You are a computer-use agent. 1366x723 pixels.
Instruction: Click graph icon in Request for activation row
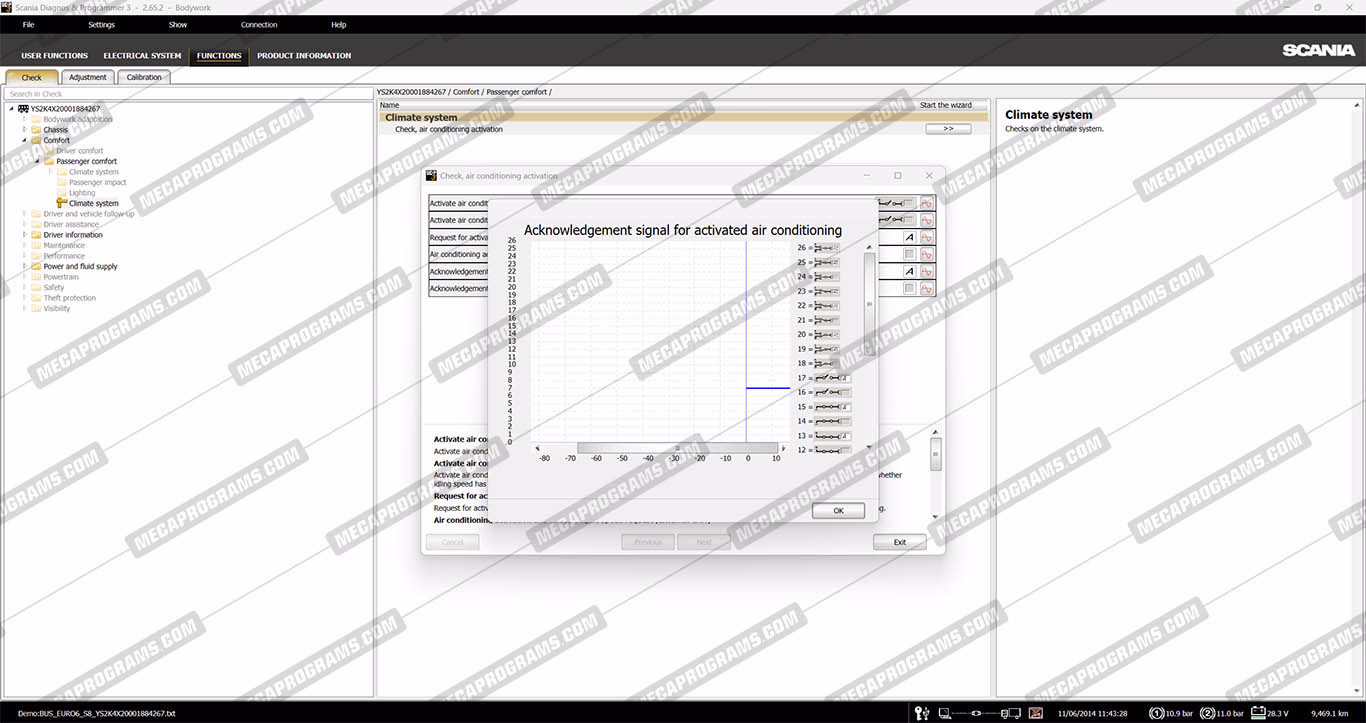click(927, 237)
